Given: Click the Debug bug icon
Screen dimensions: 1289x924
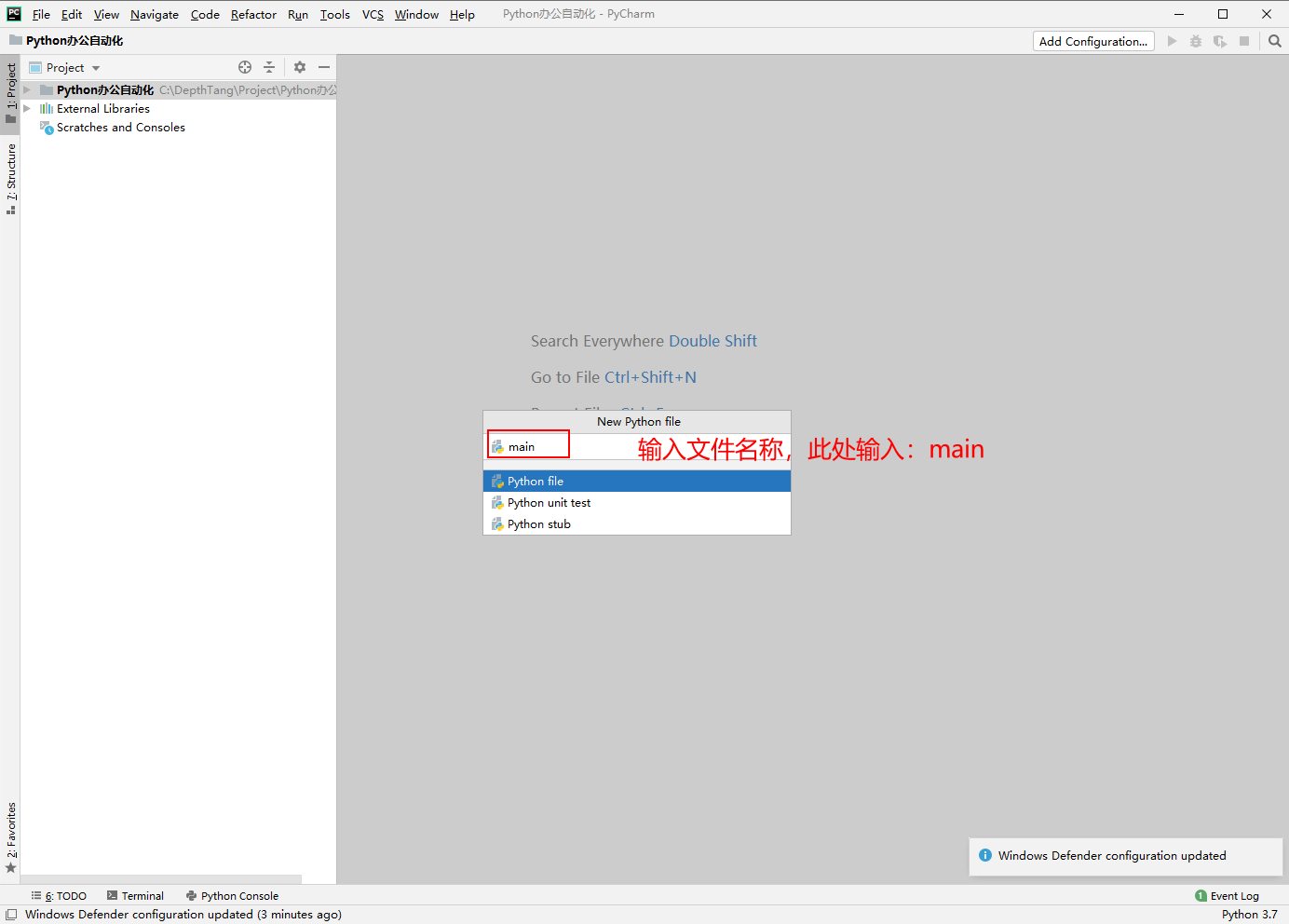Looking at the screenshot, I should pos(1196,41).
